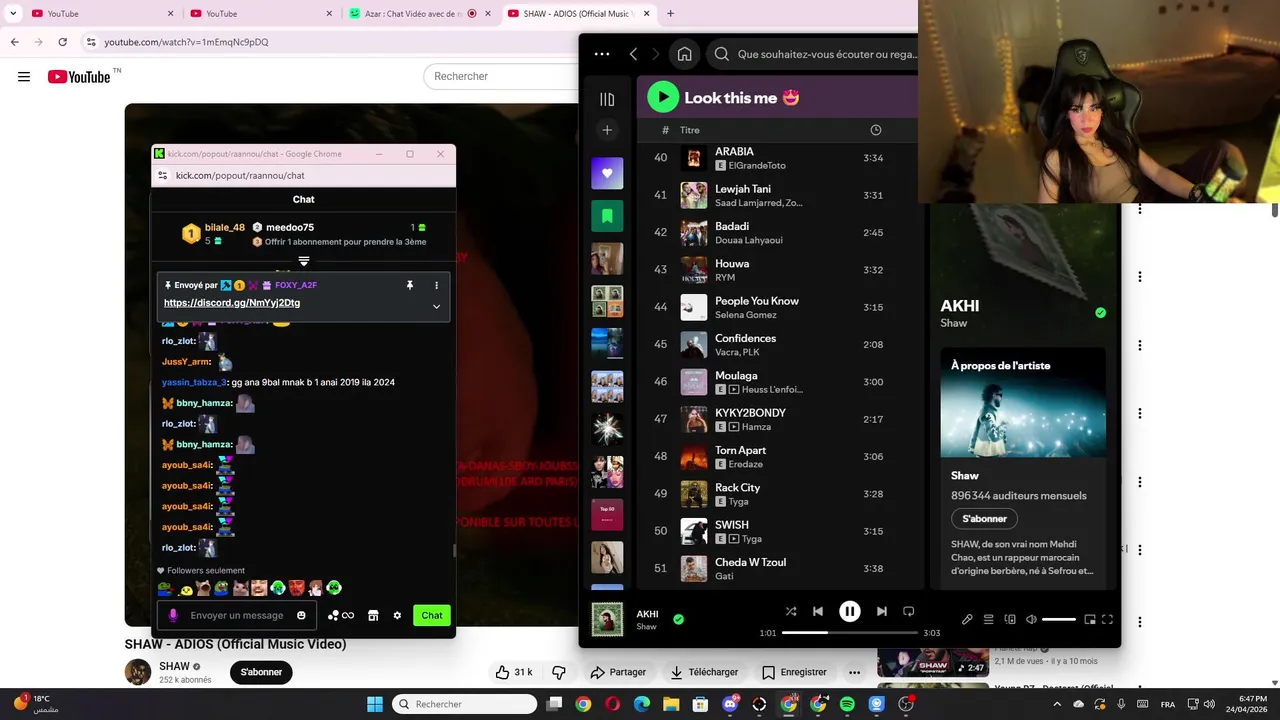The image size is (1280, 720).
Task: Unpin message with pin icon
Action: (x=409, y=285)
